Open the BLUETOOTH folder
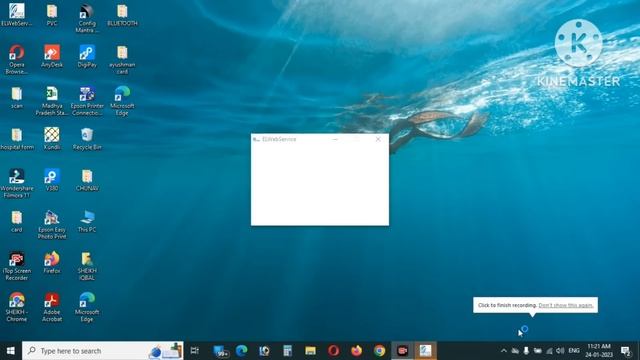The width and height of the screenshot is (640, 360). click(x=122, y=15)
